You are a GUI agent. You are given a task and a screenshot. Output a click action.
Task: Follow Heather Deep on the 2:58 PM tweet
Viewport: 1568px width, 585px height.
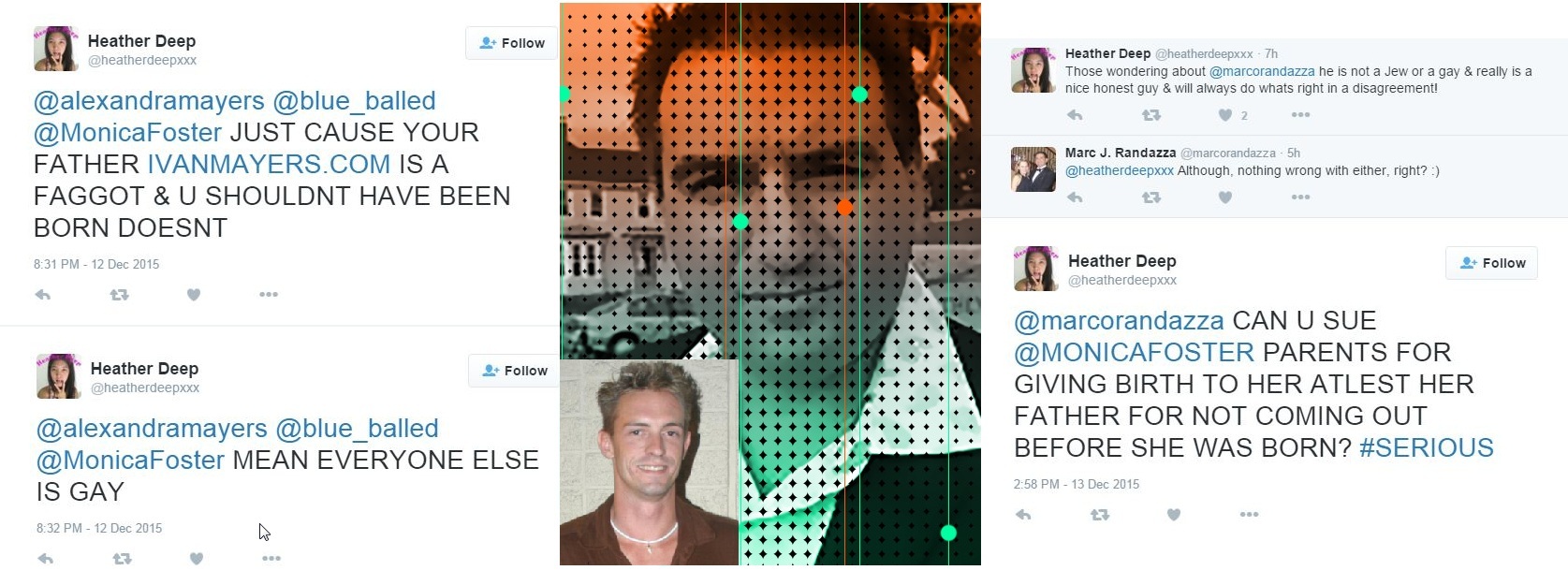coord(1492,263)
